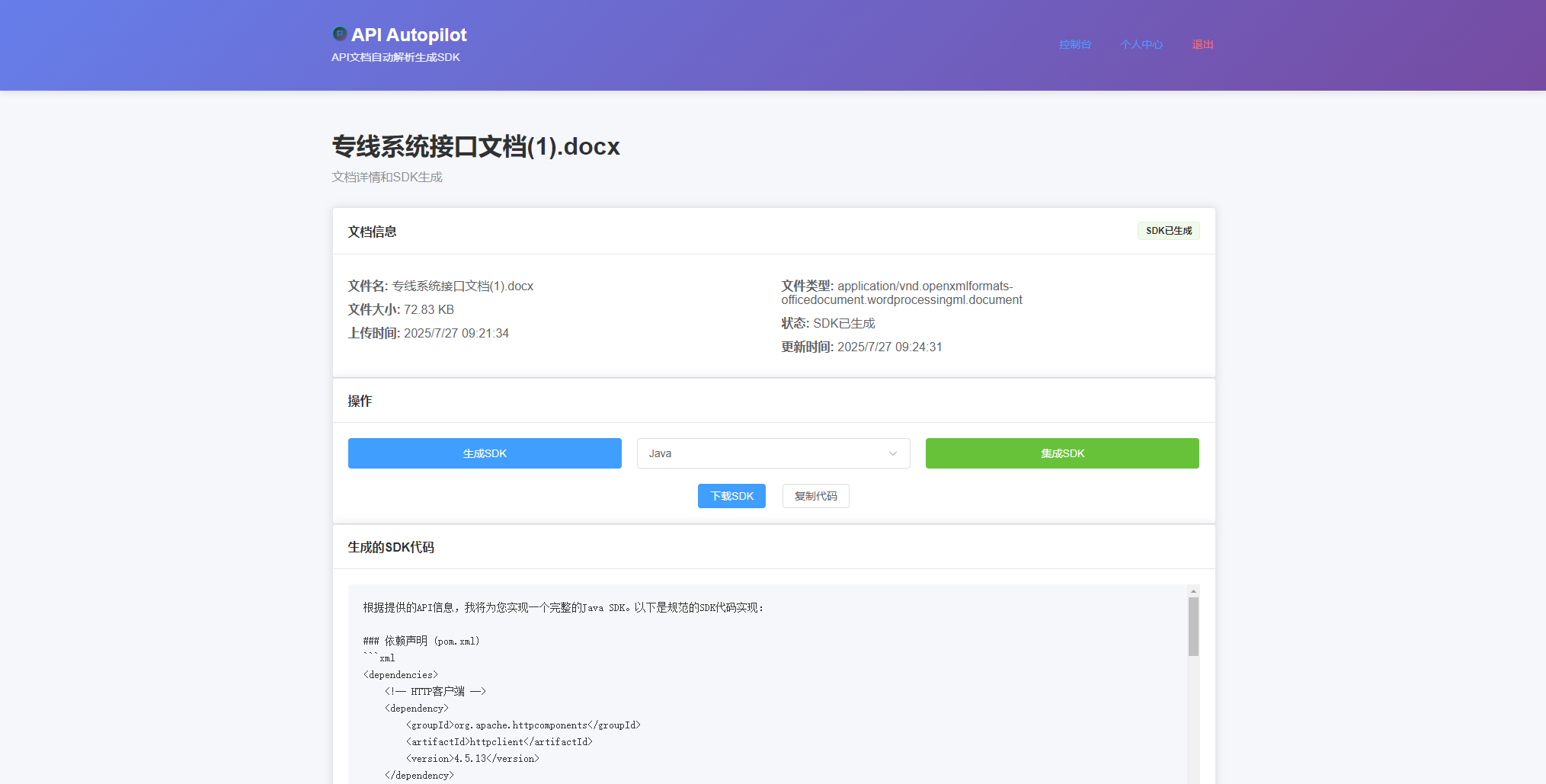Click the 状态: SDK已生成 status text

coord(827,323)
